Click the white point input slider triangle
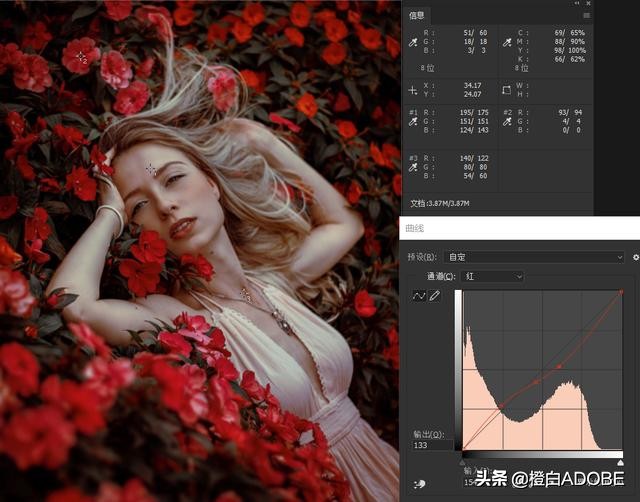 620,462
